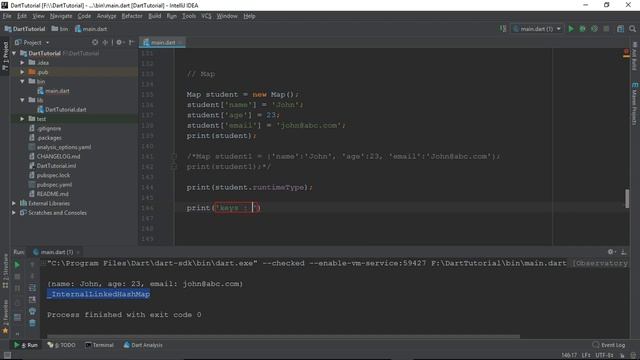The width and height of the screenshot is (640, 360).
Task: Collapse the lib folder
Action: pos(22,100)
